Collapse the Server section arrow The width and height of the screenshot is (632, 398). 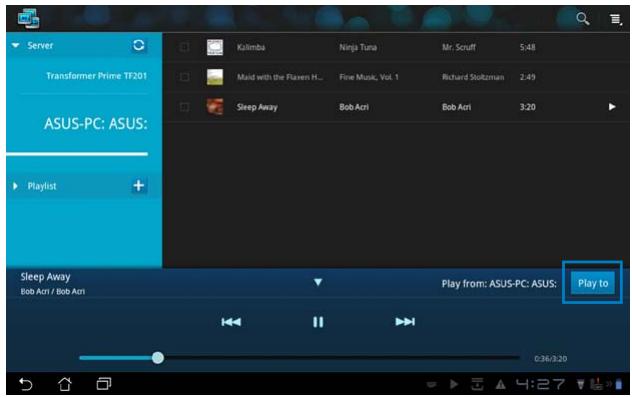coord(16,45)
